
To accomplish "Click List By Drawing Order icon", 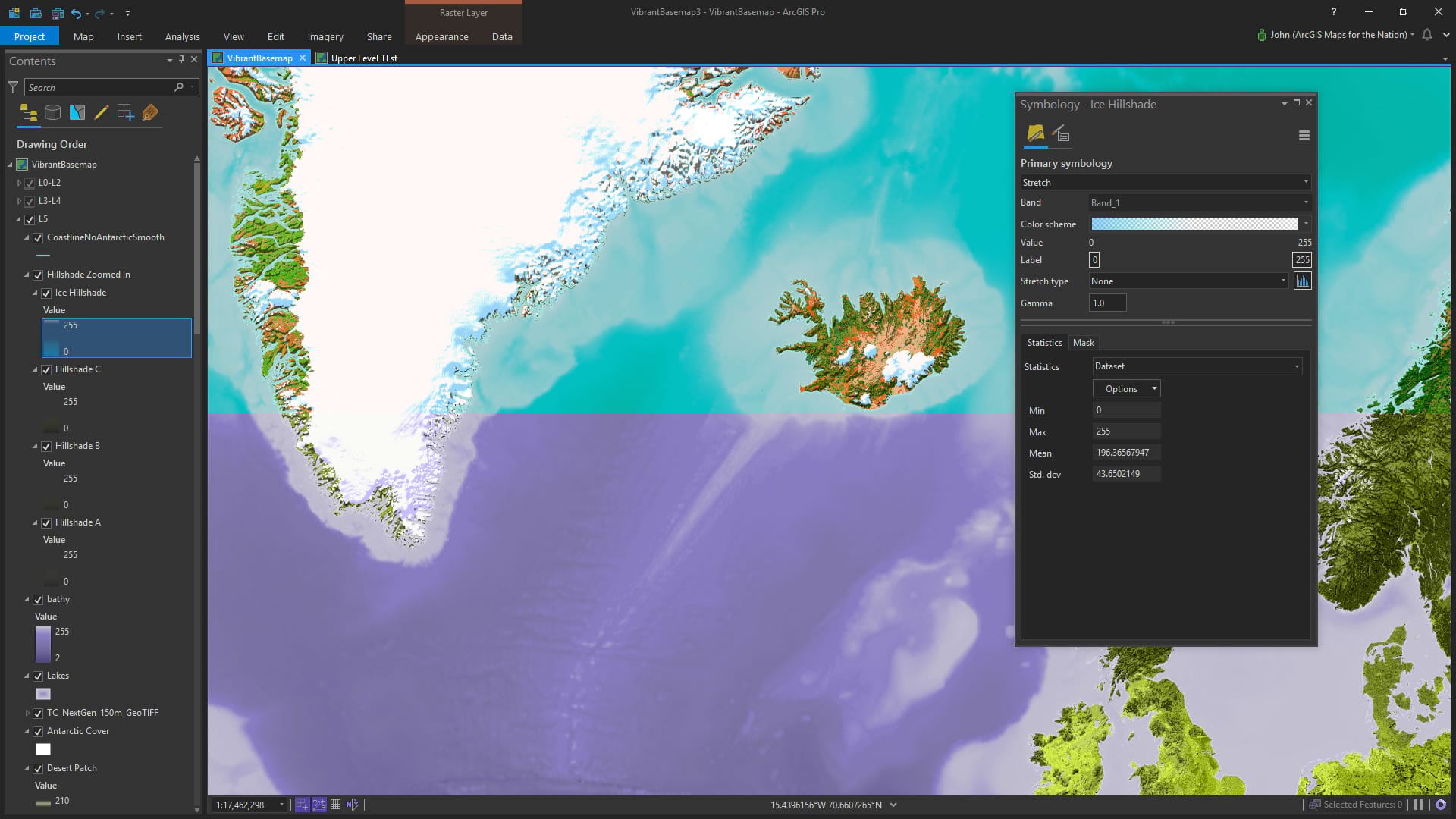I will [29, 113].
